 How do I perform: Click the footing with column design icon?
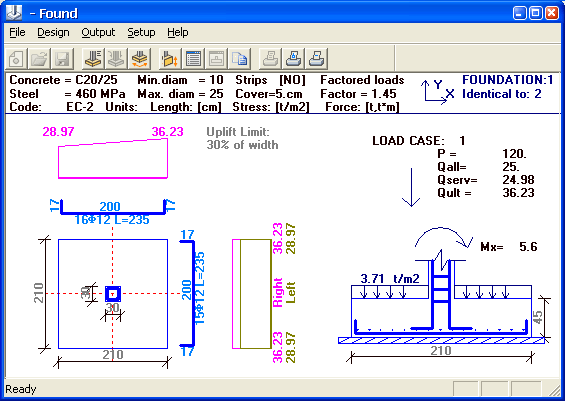click(x=93, y=59)
